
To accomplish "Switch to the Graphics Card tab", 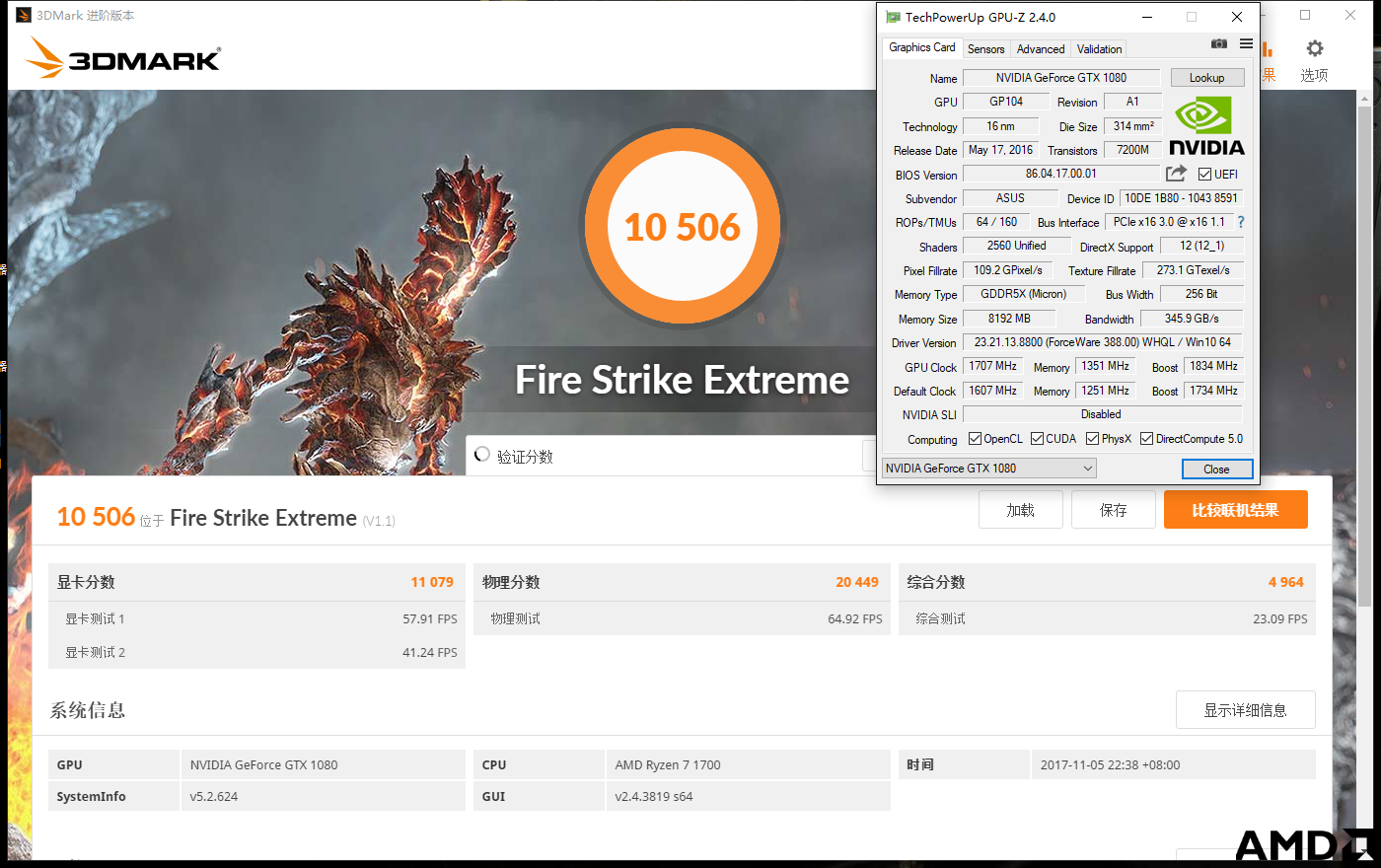I will (921, 47).
